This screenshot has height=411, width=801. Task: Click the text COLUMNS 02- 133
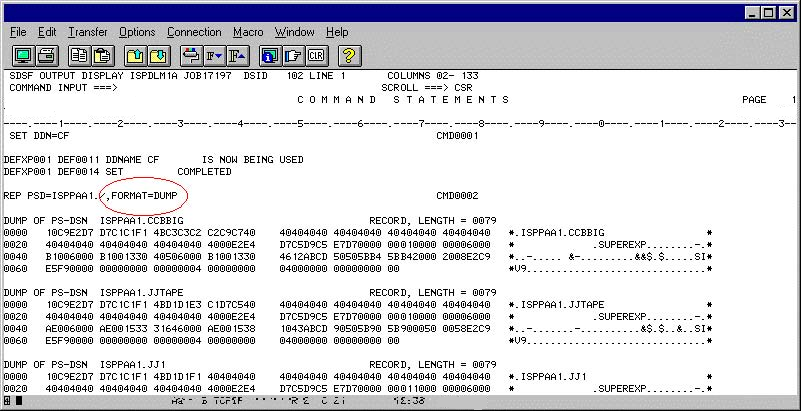(x=433, y=76)
